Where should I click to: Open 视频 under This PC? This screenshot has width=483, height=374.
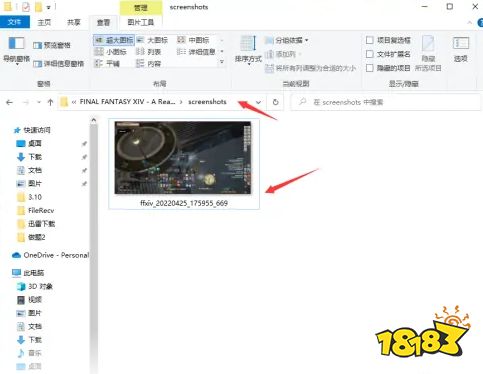(29, 300)
